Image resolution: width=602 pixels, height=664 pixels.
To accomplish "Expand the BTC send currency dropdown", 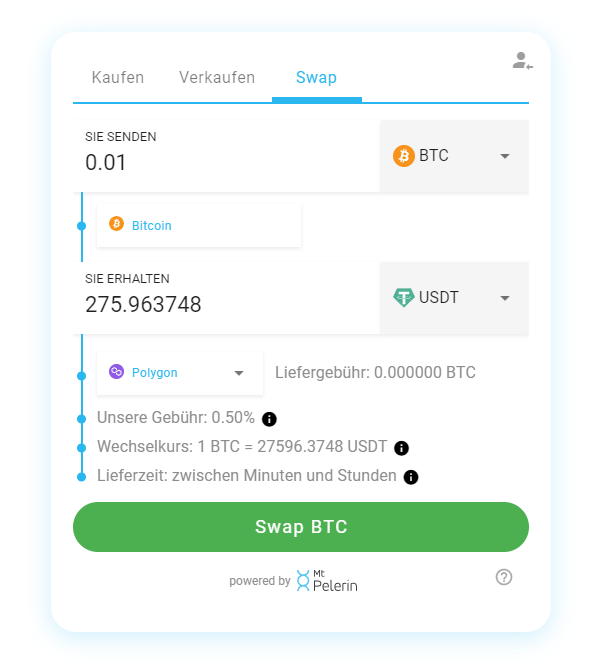I will tap(504, 156).
